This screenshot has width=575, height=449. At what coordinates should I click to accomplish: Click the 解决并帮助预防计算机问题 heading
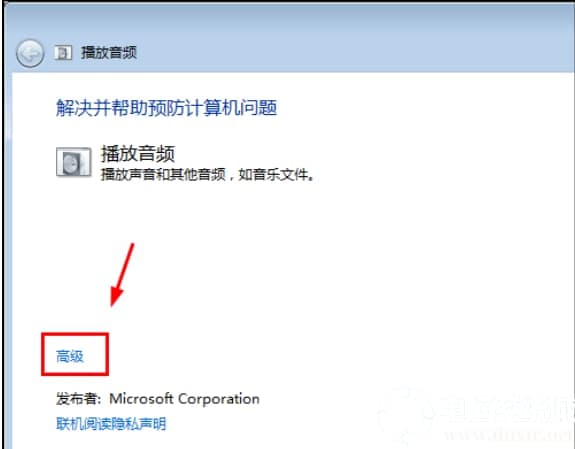(166, 107)
